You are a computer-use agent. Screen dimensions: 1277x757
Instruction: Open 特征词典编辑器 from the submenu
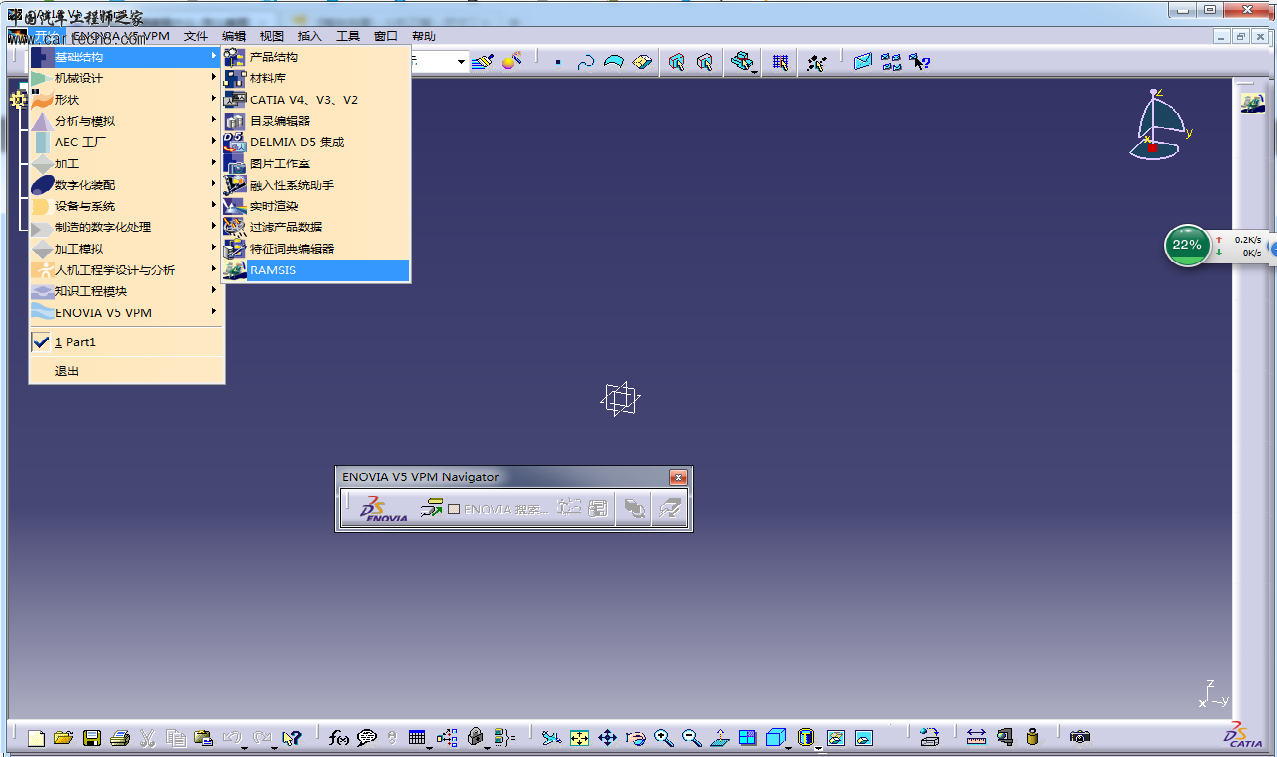[316, 249]
